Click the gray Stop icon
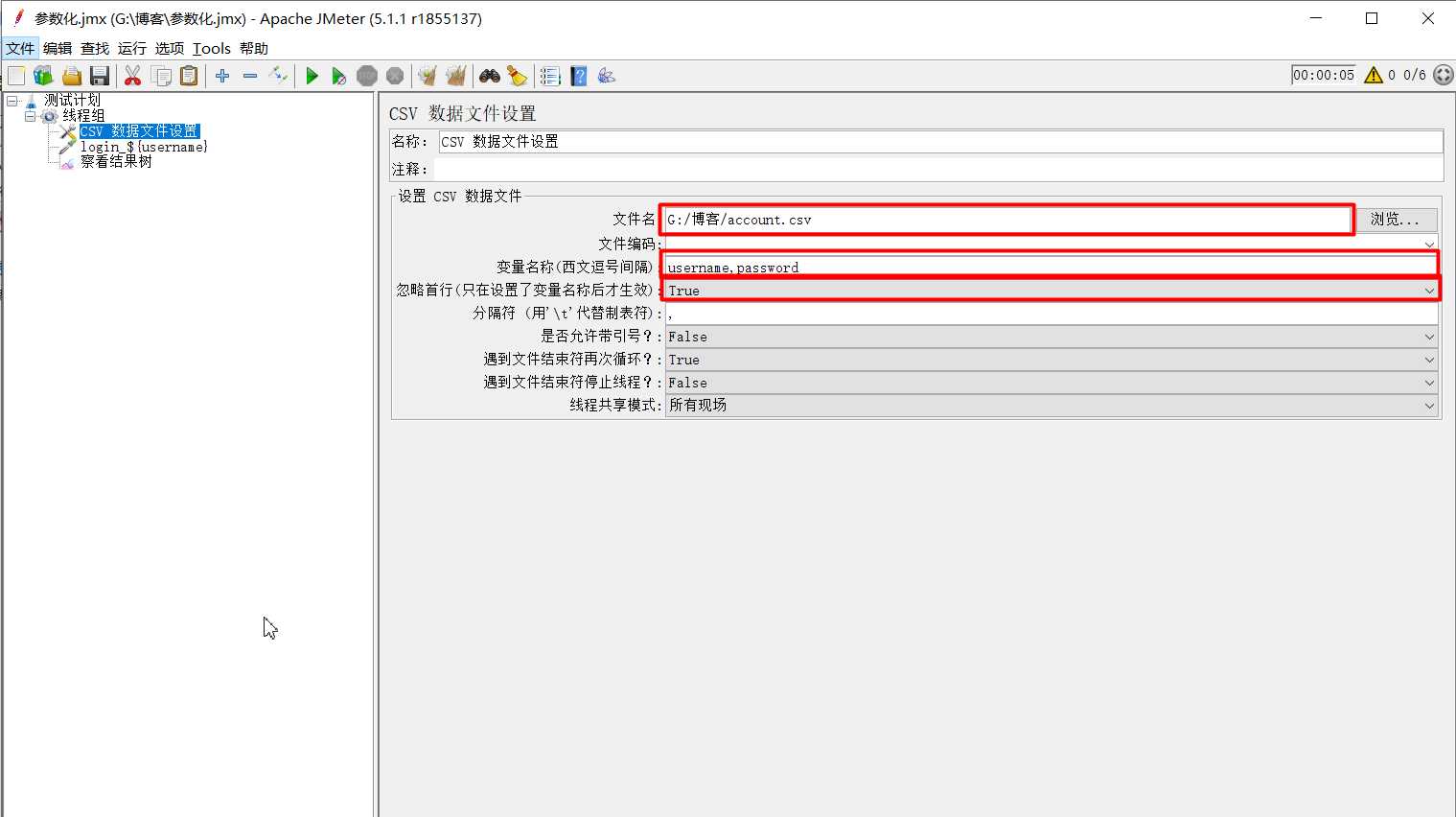The width and height of the screenshot is (1456, 817). click(x=367, y=76)
